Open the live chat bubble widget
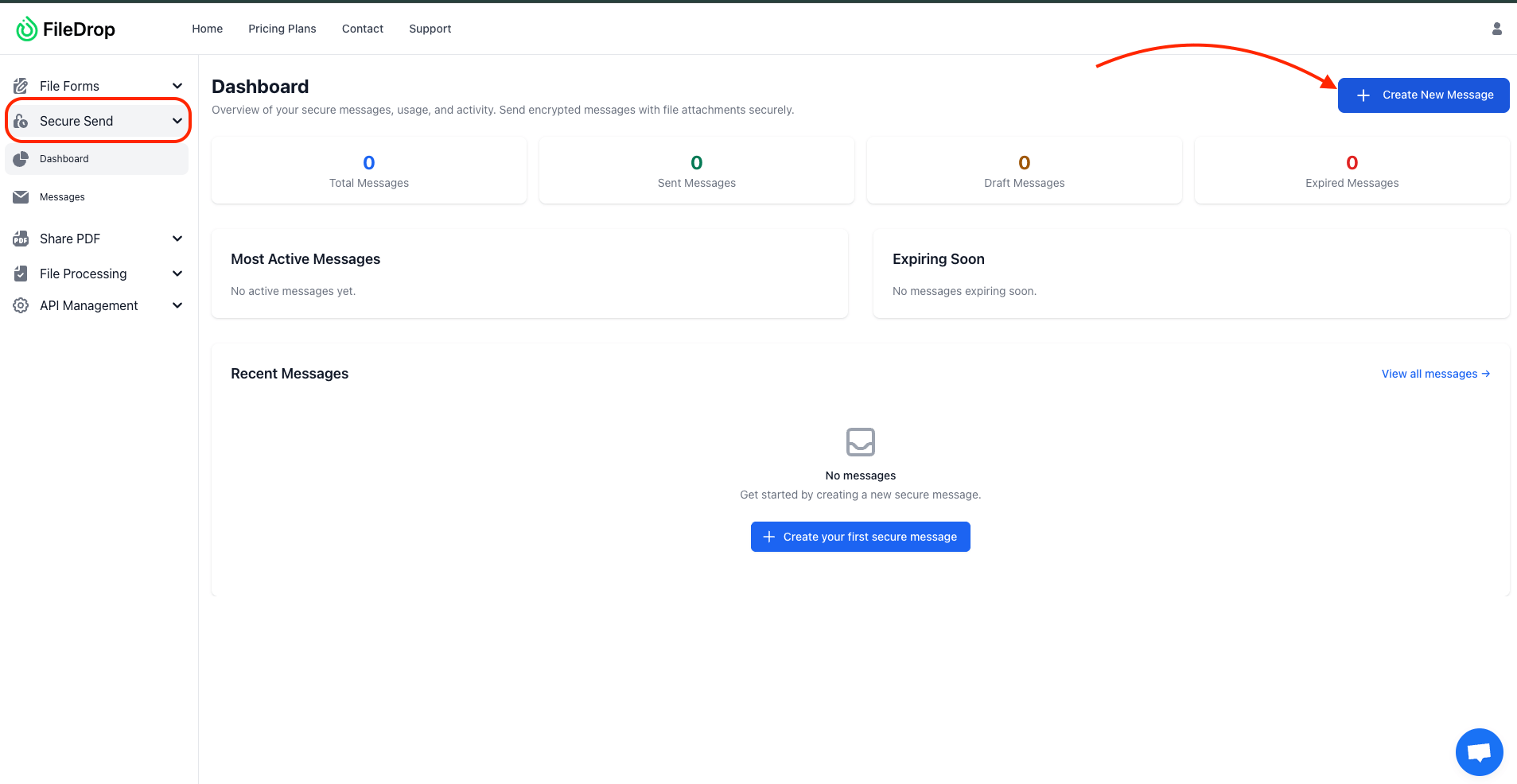 [1479, 751]
